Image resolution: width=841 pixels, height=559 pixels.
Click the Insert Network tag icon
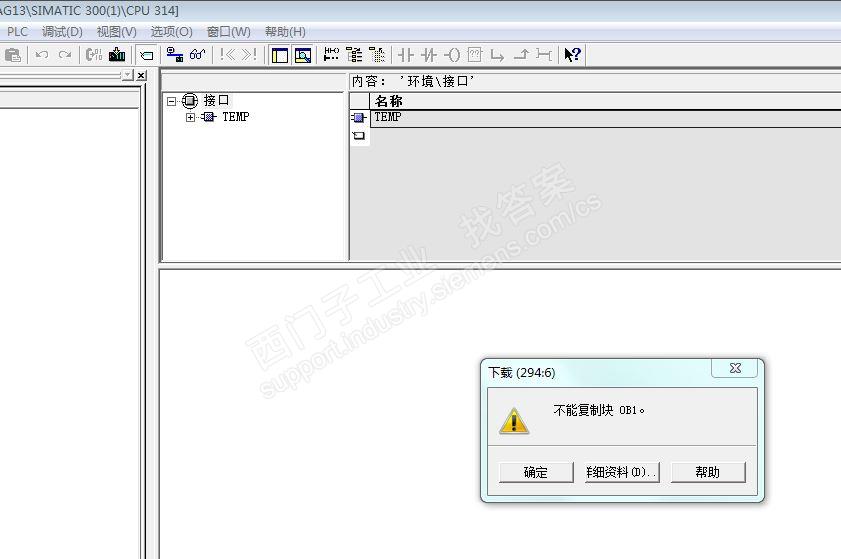coord(146,55)
